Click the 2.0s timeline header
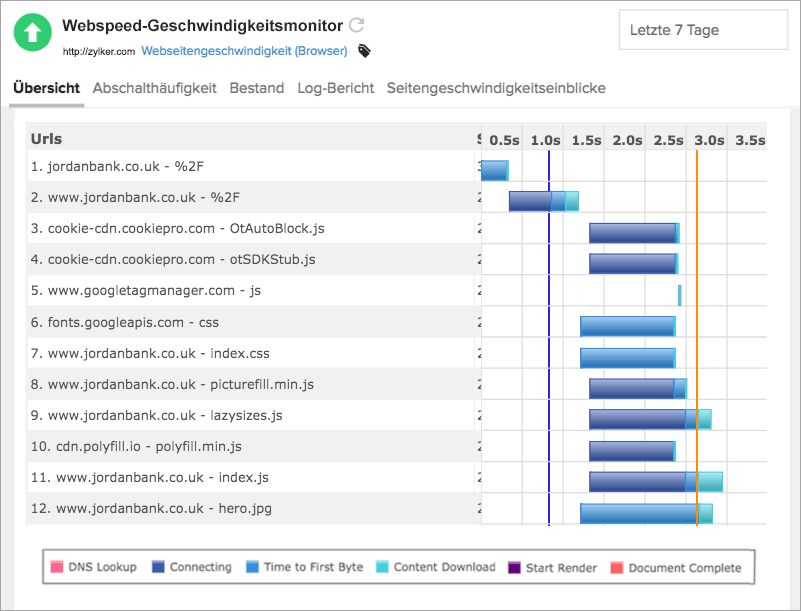This screenshot has width=801, height=611. tap(627, 140)
